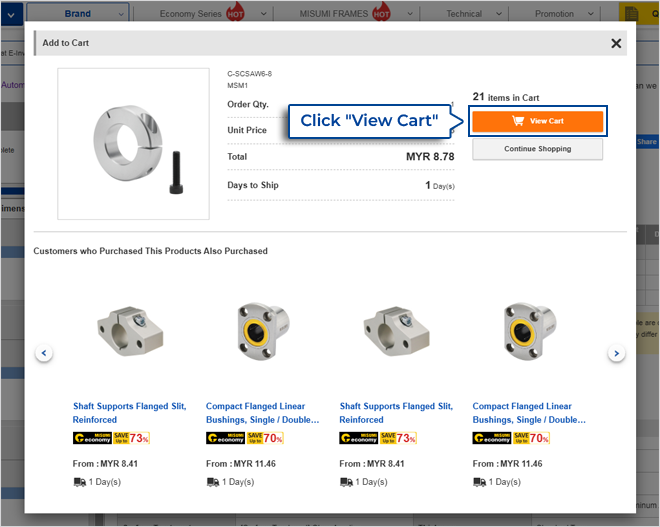Click the orange View Cart button
The width and height of the screenshot is (660, 527).
coord(537,121)
